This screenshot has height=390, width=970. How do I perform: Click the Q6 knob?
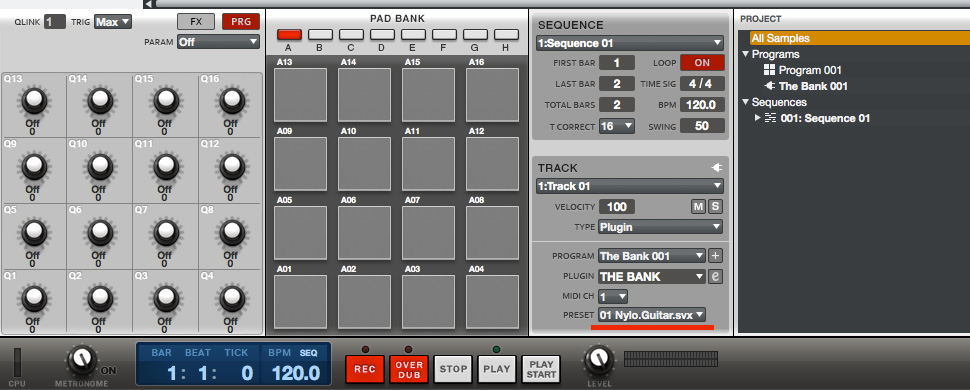click(x=100, y=233)
